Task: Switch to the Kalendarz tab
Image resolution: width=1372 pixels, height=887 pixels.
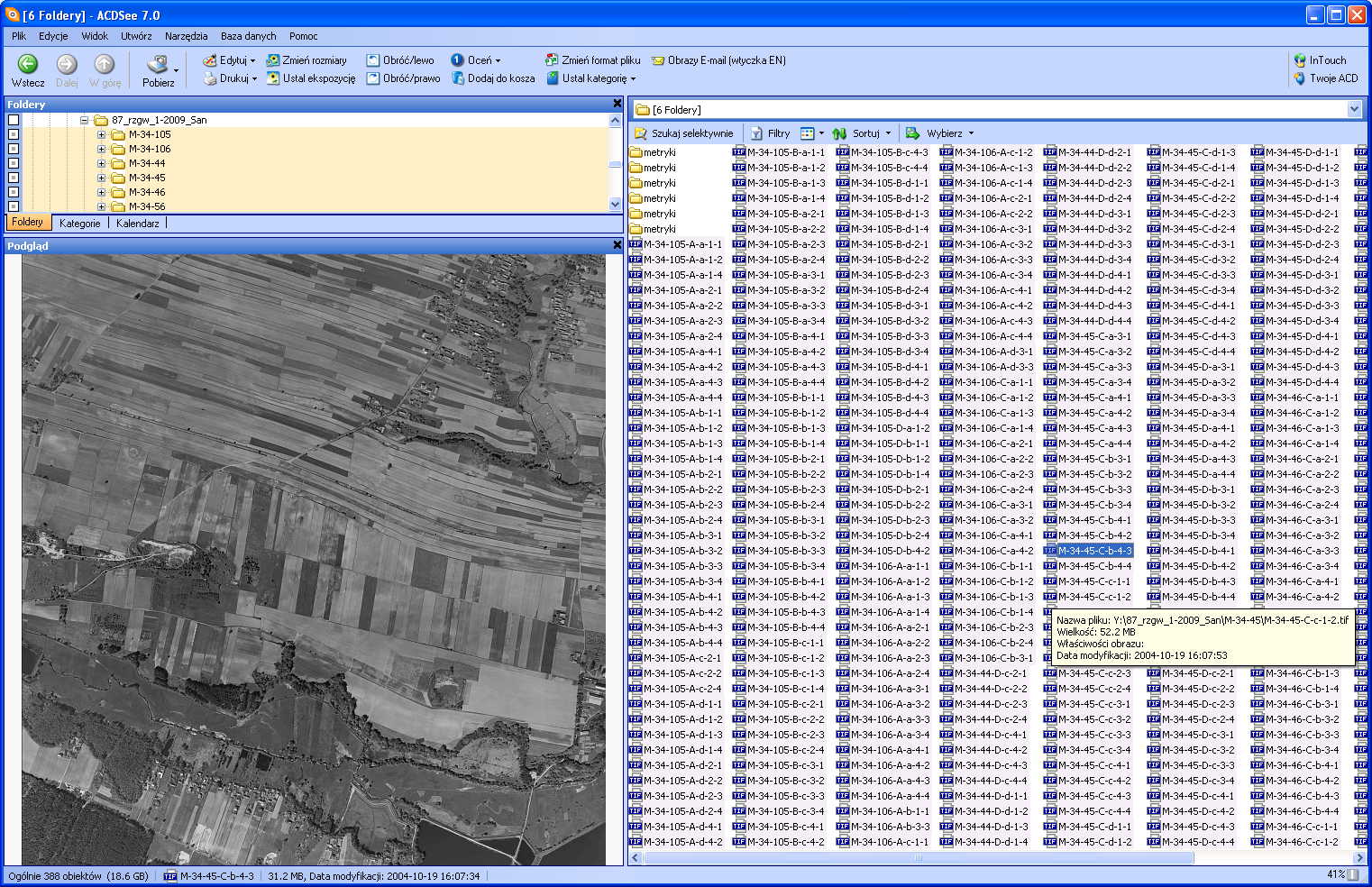Action: 138,223
